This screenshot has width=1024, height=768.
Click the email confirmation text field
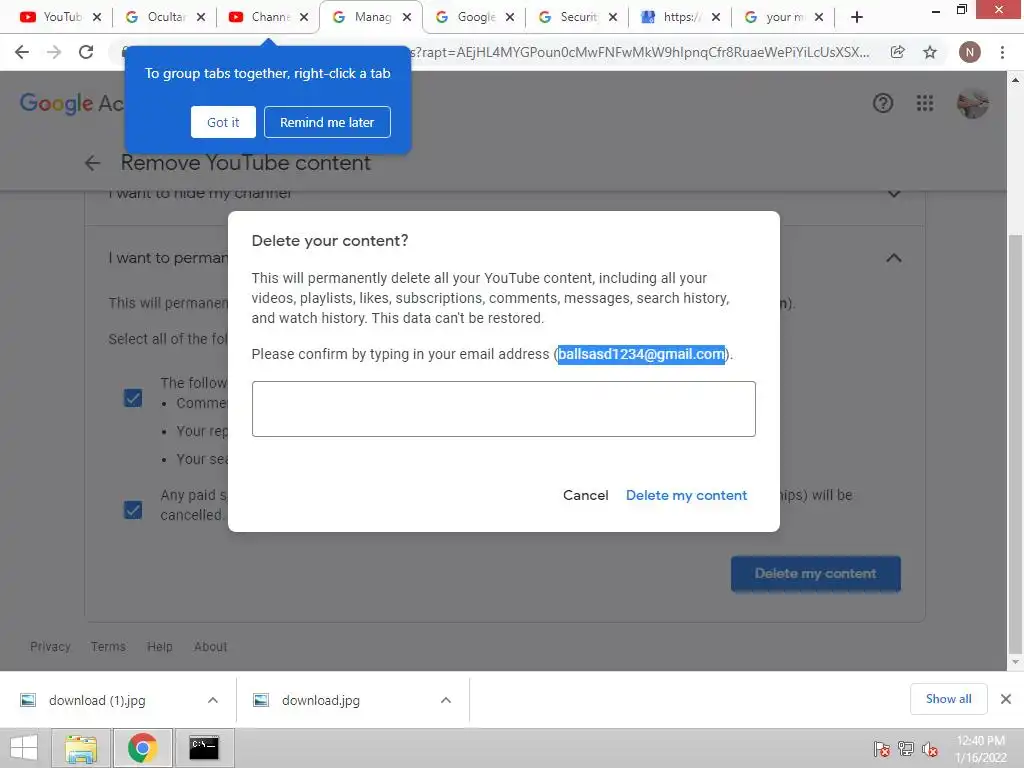pyautogui.click(x=504, y=409)
